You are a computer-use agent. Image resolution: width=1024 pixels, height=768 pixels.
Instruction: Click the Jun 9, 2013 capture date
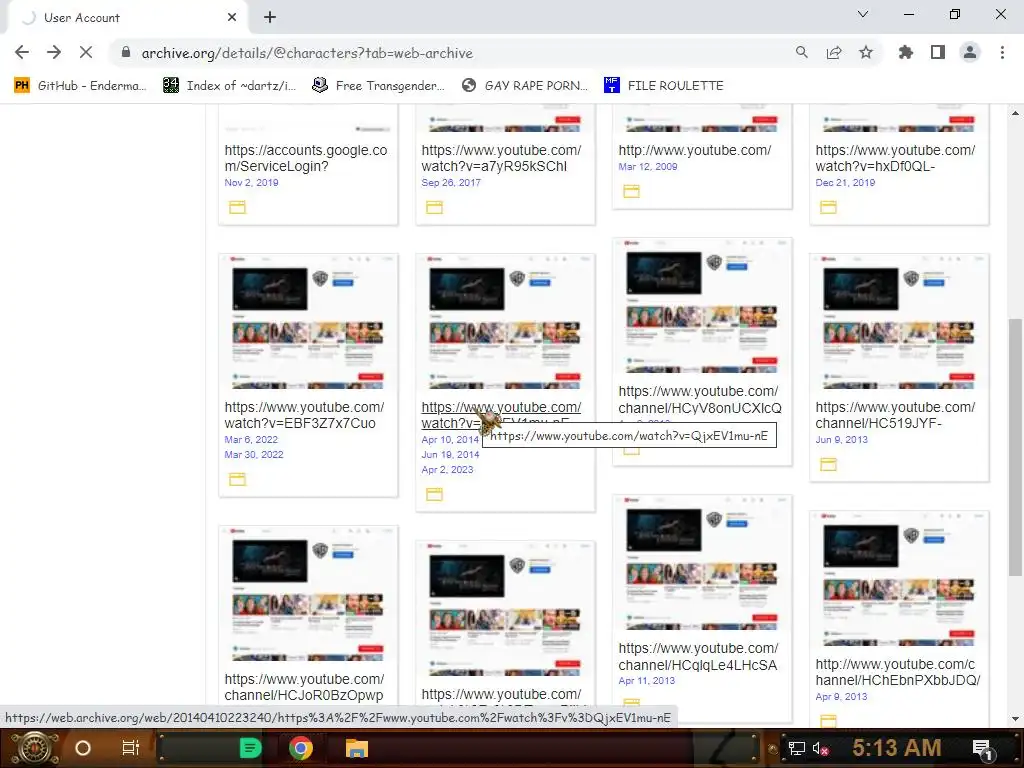[x=841, y=440]
